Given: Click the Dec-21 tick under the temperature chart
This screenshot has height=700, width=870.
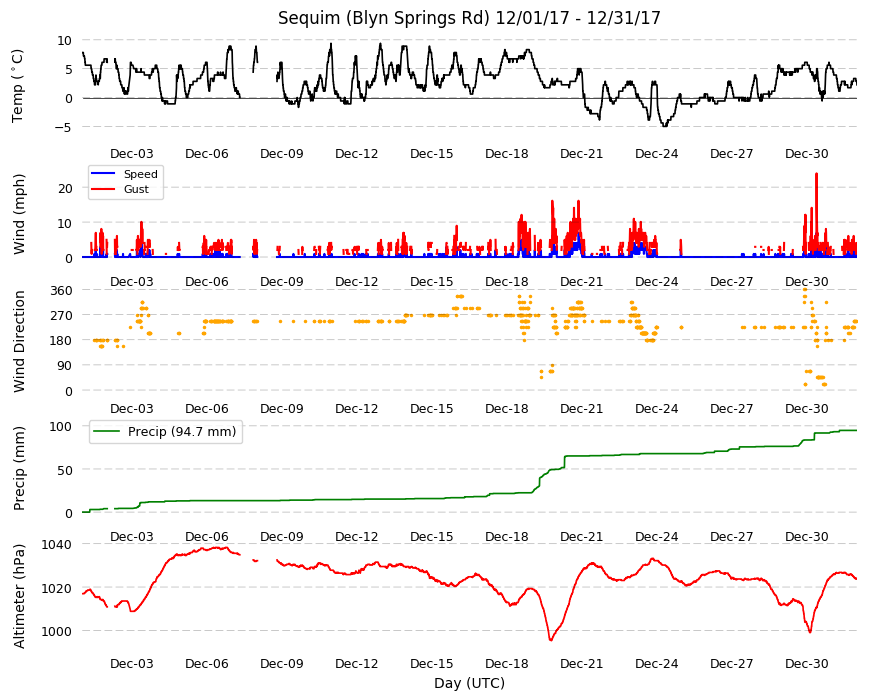Looking at the screenshot, I should pos(581,154).
